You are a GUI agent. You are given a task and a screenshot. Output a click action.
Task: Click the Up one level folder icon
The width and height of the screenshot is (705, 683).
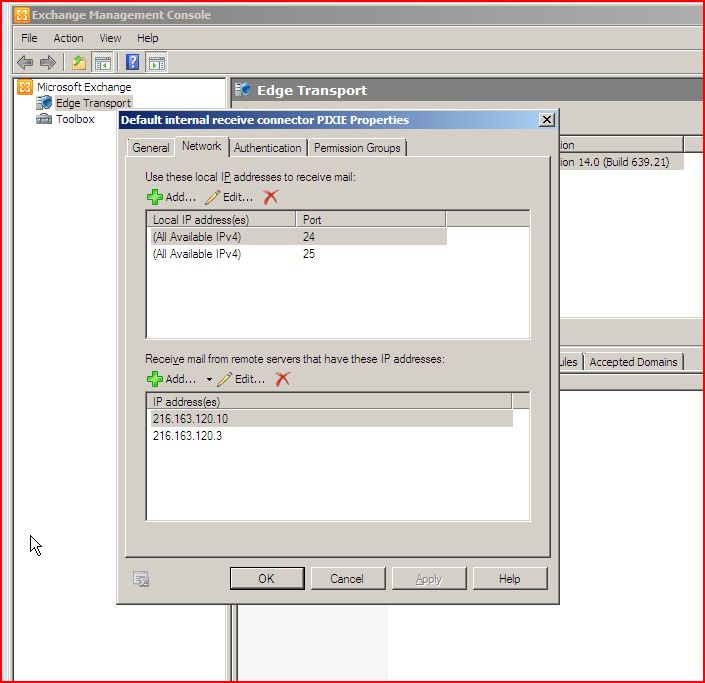[x=79, y=63]
